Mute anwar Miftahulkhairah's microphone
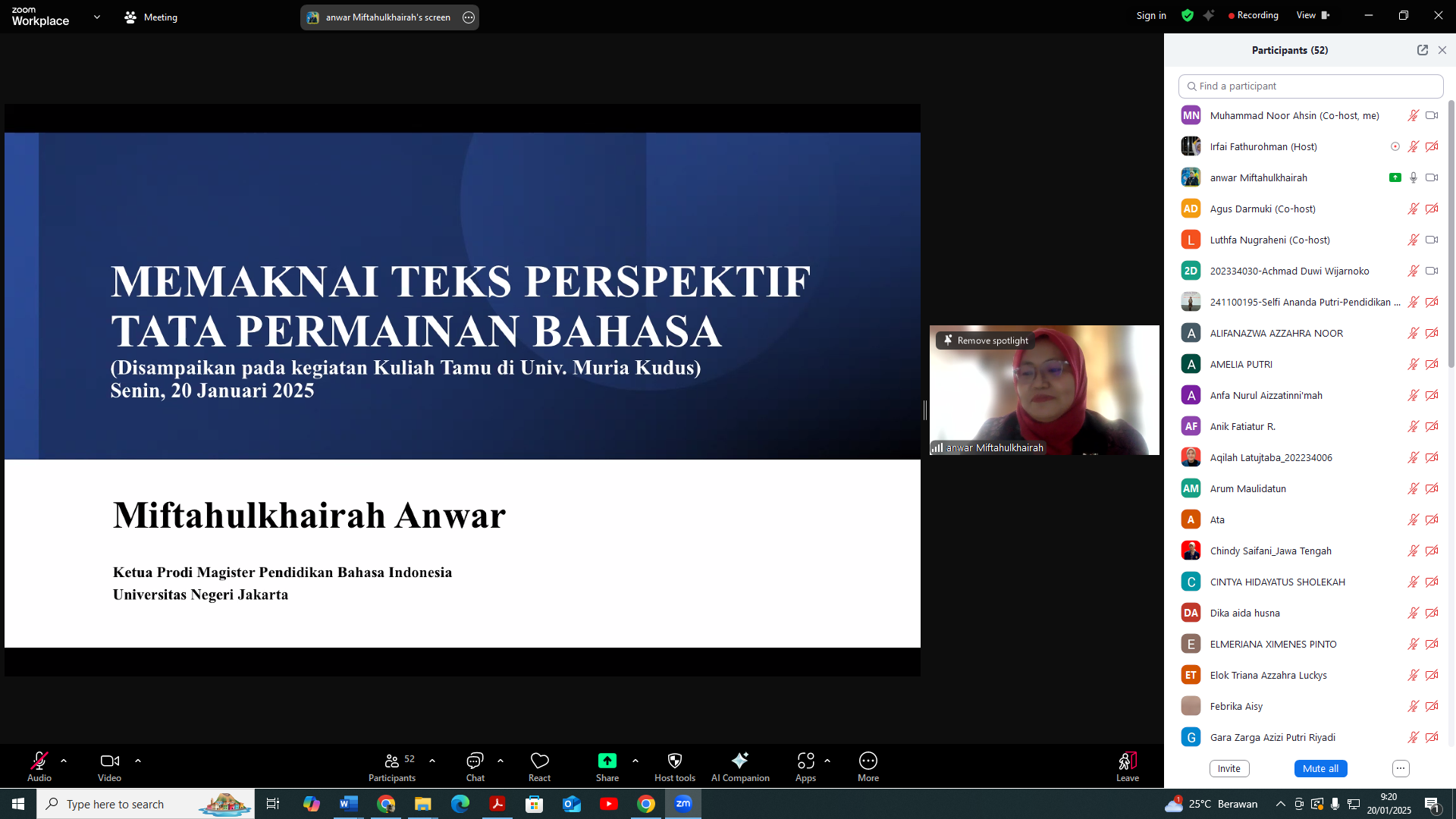Screen dimensions: 1456x819 [1414, 177]
